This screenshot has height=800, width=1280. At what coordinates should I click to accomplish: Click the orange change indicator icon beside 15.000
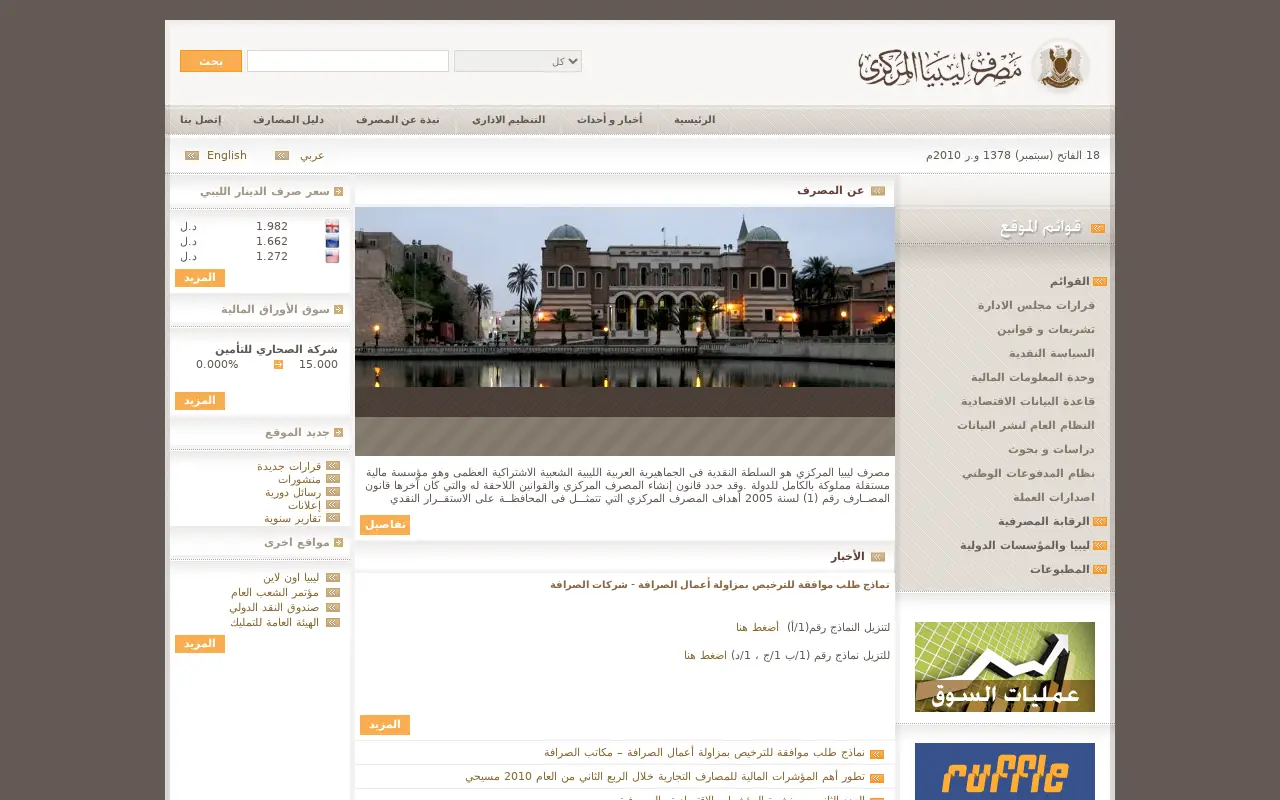(x=278, y=364)
